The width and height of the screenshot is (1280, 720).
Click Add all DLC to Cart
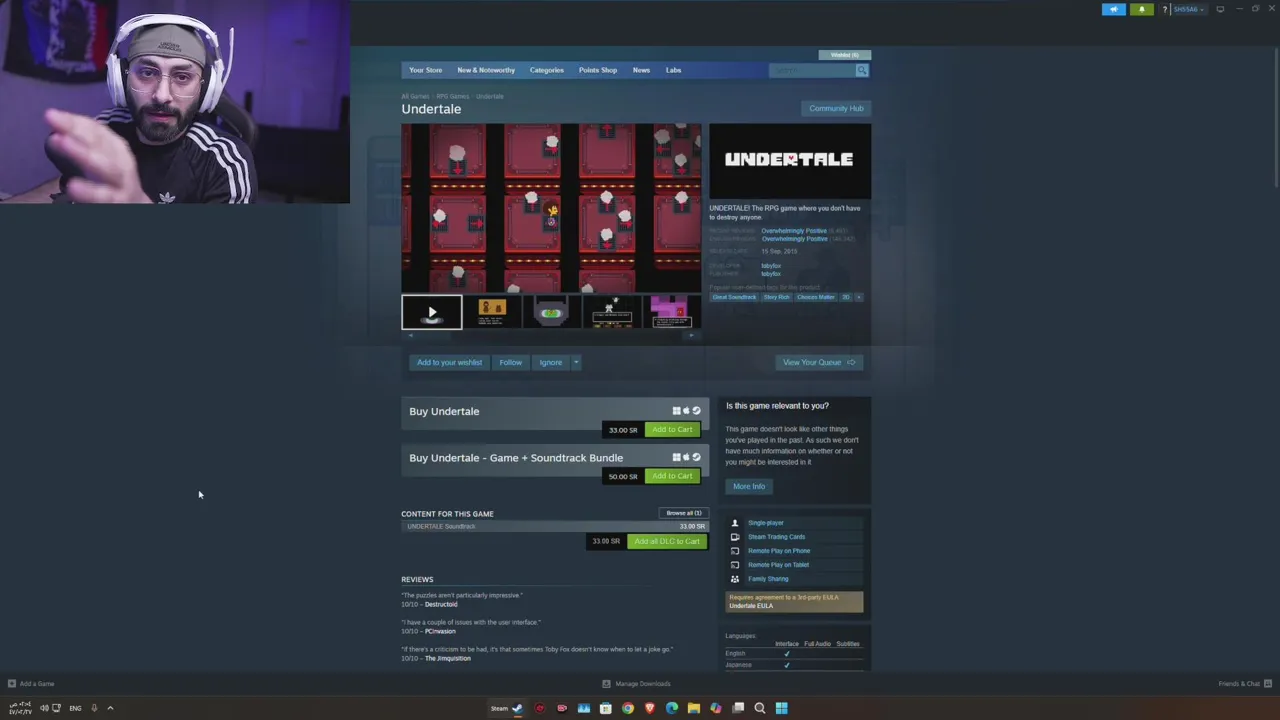pos(667,541)
